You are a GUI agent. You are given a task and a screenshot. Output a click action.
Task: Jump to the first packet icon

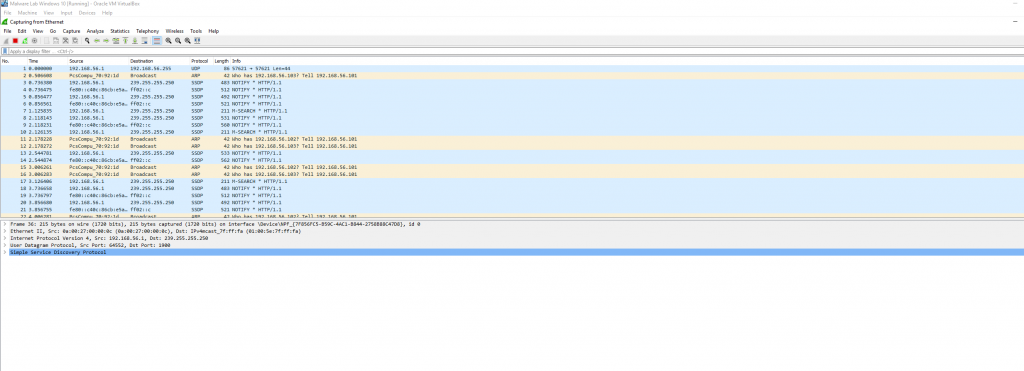tap(125, 40)
